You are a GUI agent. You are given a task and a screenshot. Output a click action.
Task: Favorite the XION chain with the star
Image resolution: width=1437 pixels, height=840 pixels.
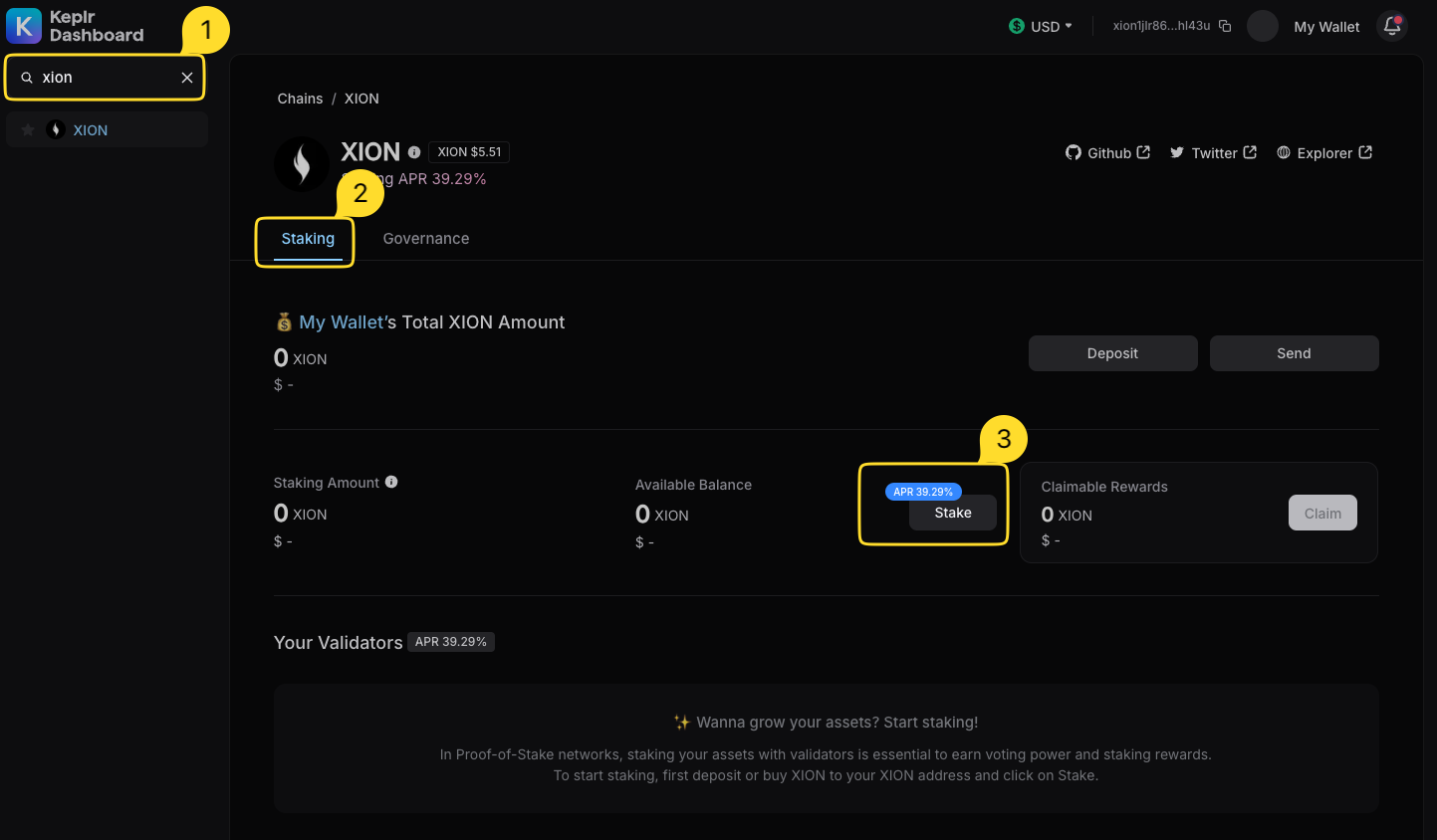pyautogui.click(x=27, y=129)
